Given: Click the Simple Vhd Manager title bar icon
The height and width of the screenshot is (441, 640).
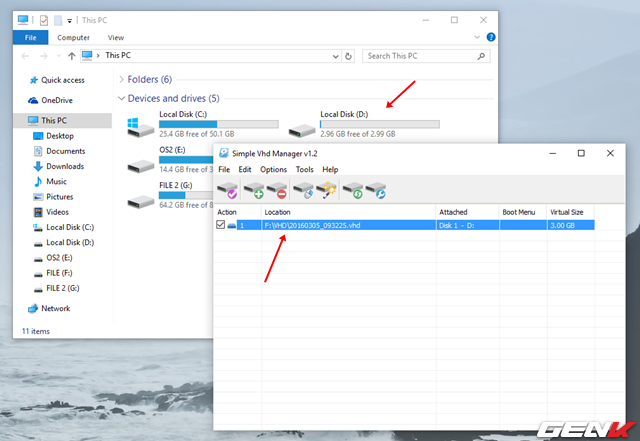Looking at the screenshot, I should [224, 153].
